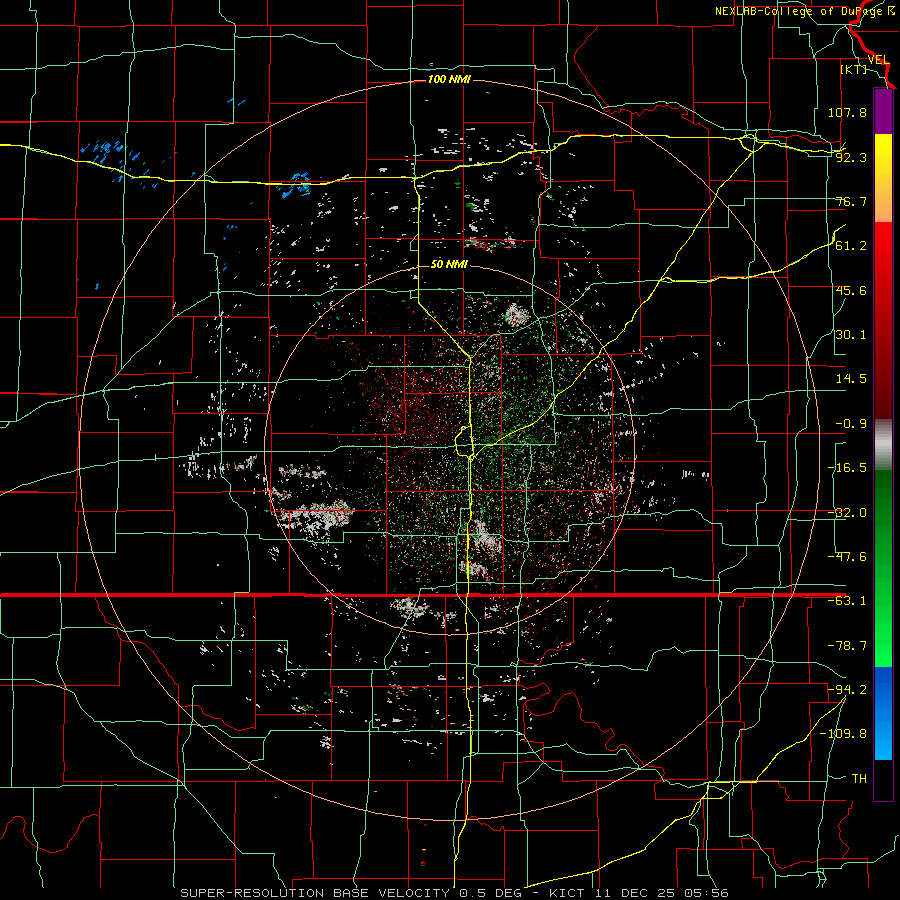Click the 45.6 velocity scale value

(x=851, y=290)
